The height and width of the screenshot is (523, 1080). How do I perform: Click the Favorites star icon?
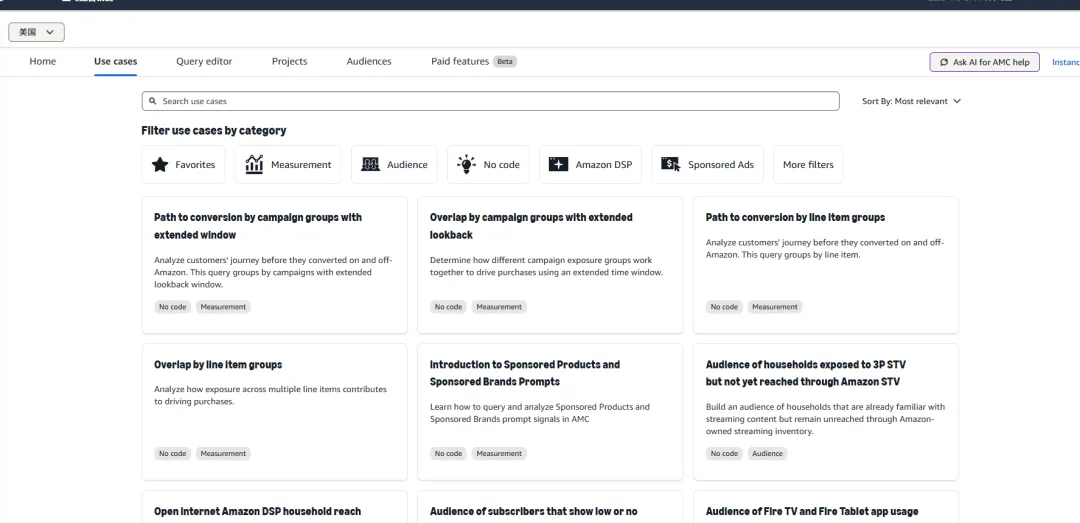(x=160, y=165)
